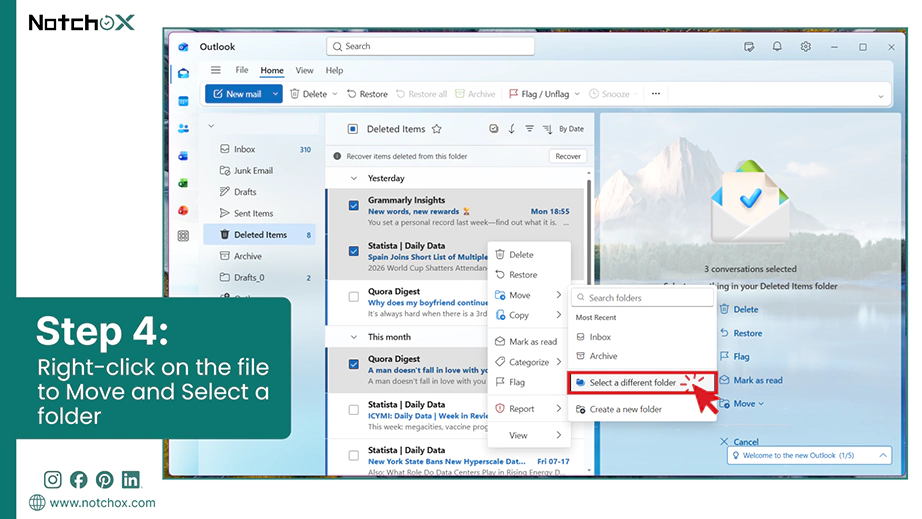Click Cancel in the reading pane
922x519 pixels.
(x=739, y=441)
